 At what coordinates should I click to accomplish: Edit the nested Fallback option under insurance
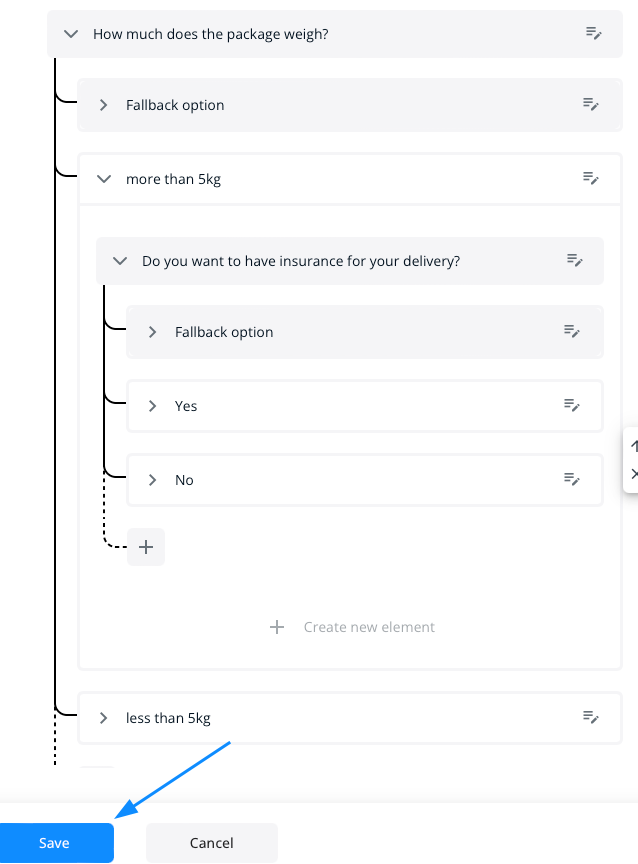point(572,331)
